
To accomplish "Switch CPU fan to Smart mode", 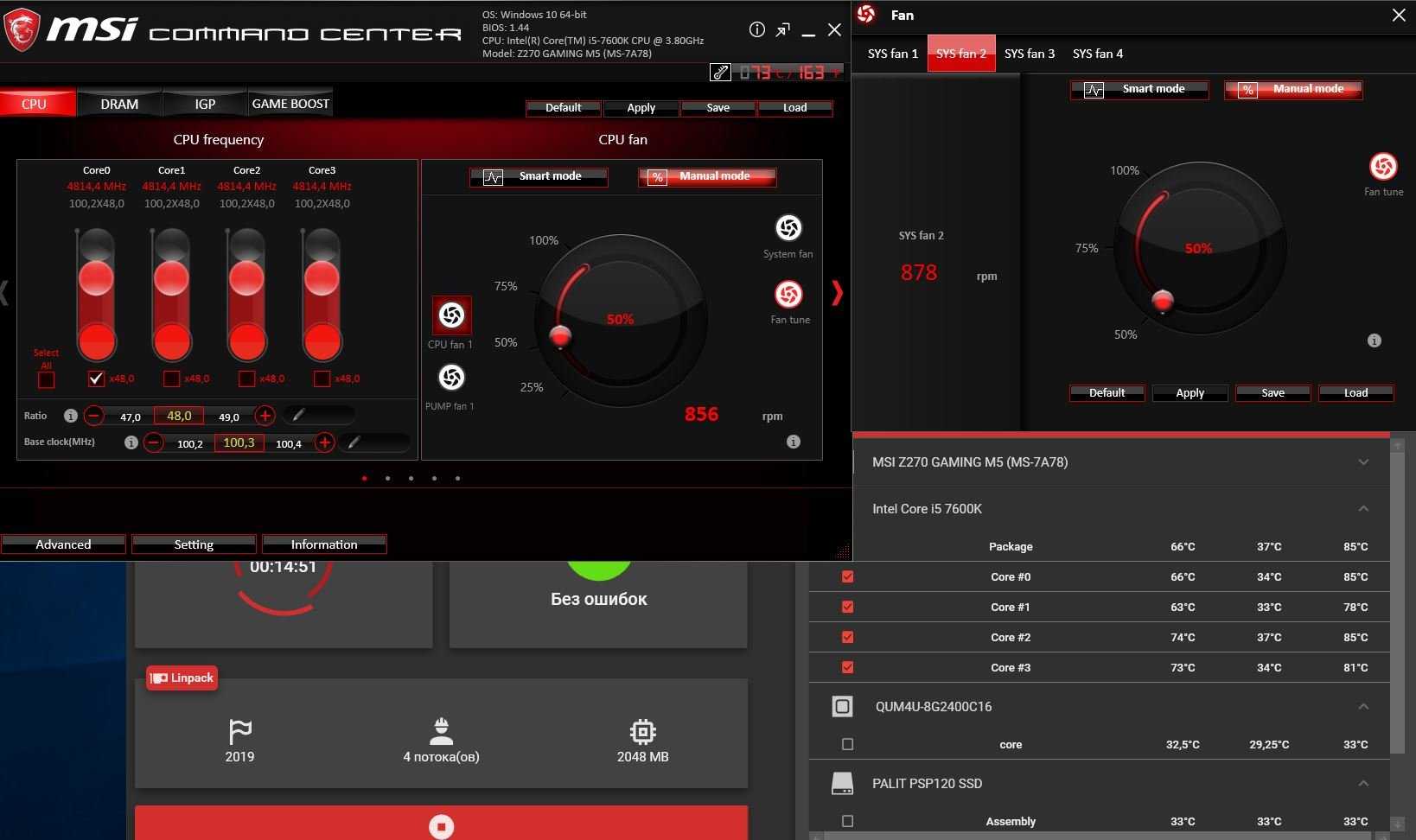I will click(x=539, y=176).
